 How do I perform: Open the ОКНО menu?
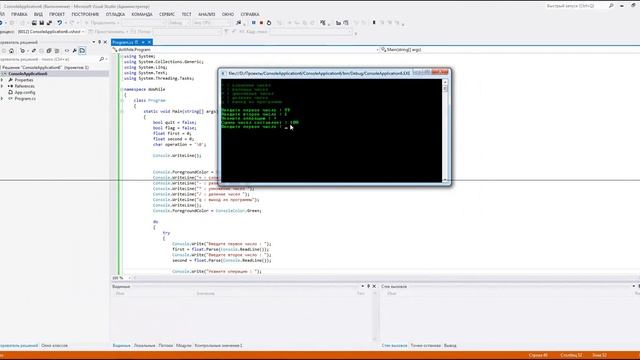228,14
